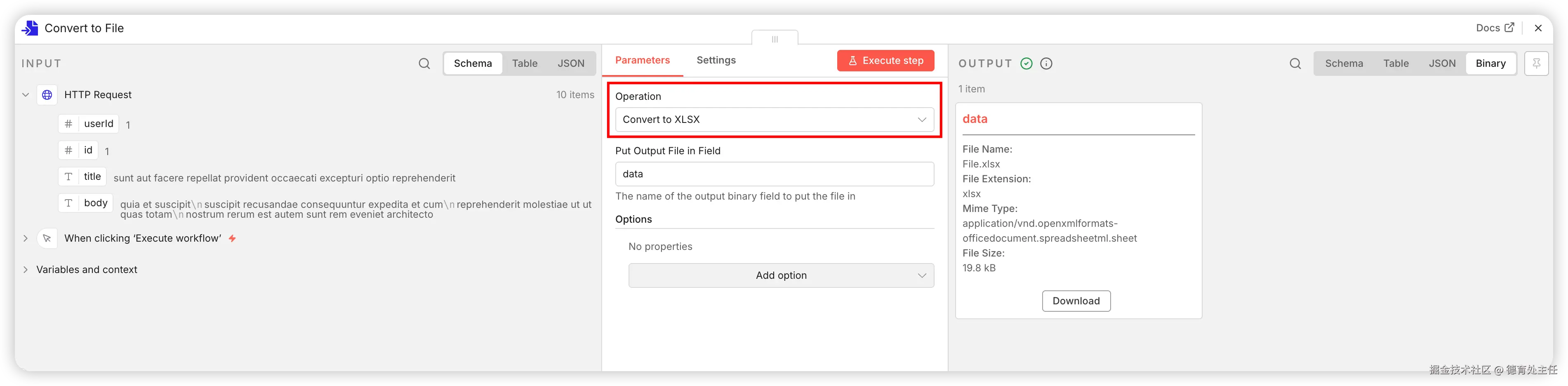Collapse the HTTP Request tree node
1568x386 pixels.
(26, 95)
